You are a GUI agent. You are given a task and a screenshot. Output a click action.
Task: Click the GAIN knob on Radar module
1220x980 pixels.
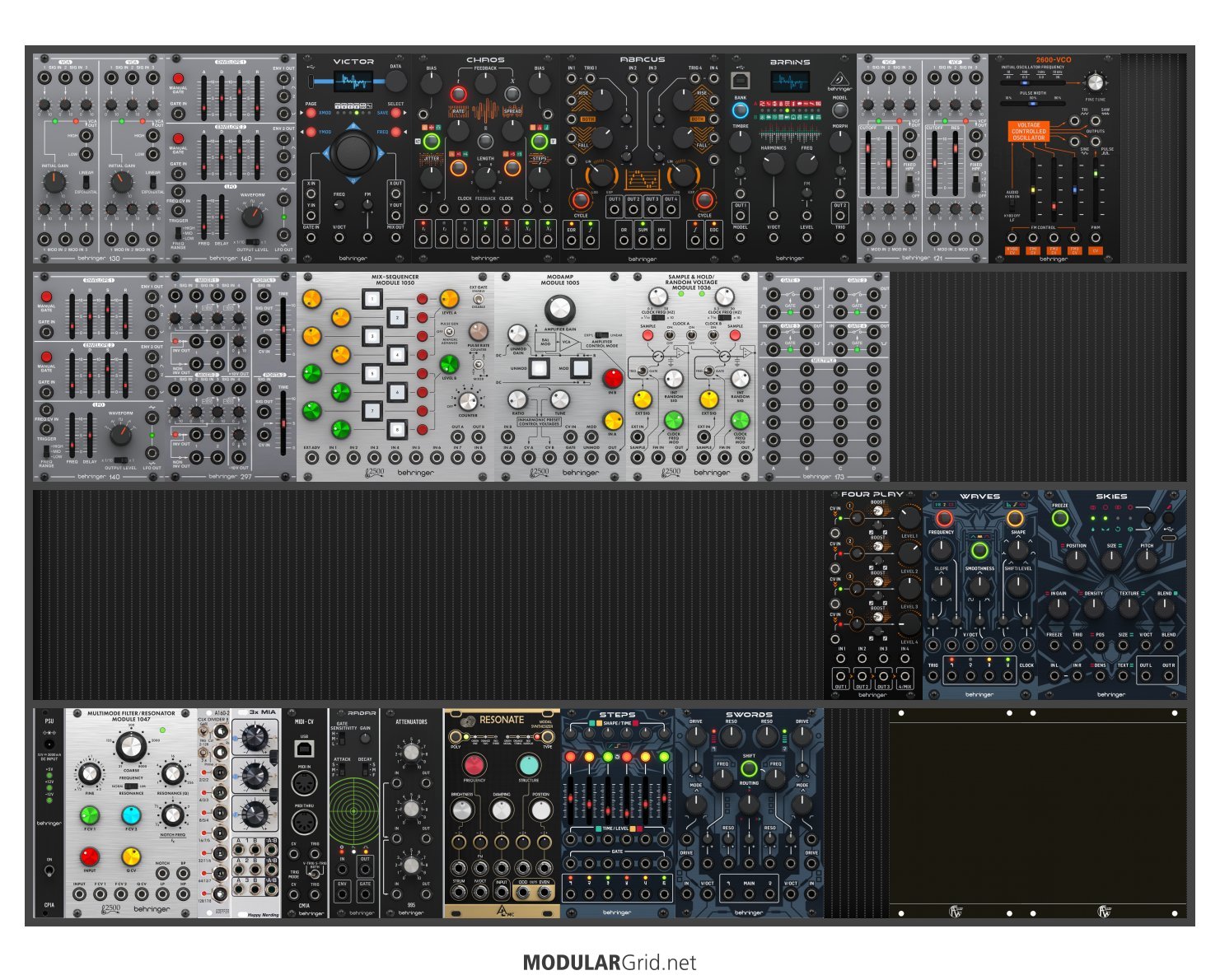365,739
